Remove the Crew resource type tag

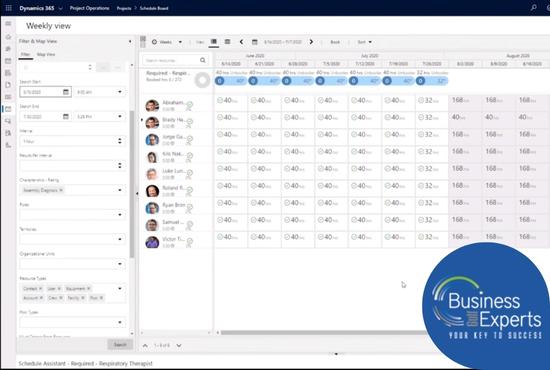pos(61,298)
